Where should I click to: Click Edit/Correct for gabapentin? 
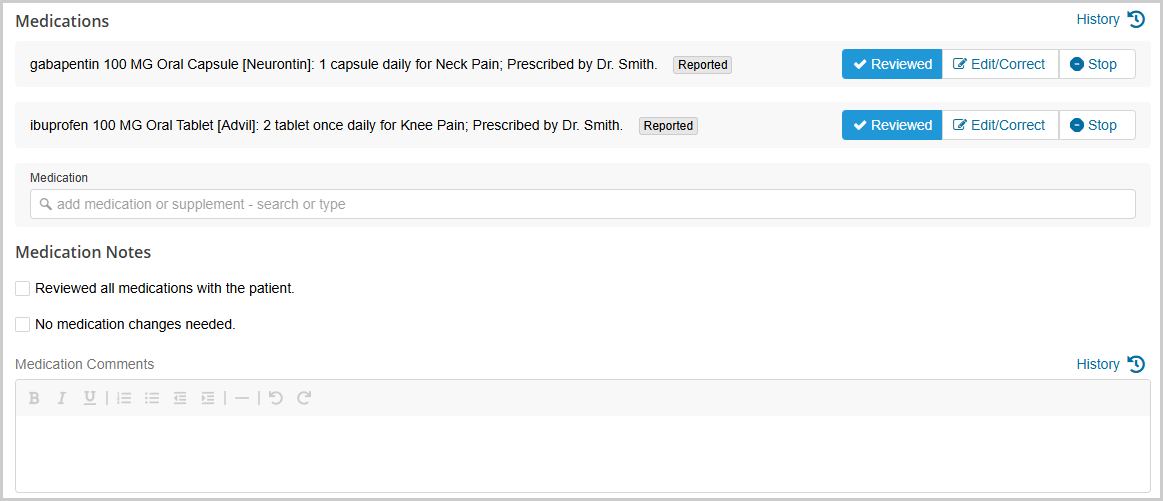click(x=1000, y=64)
